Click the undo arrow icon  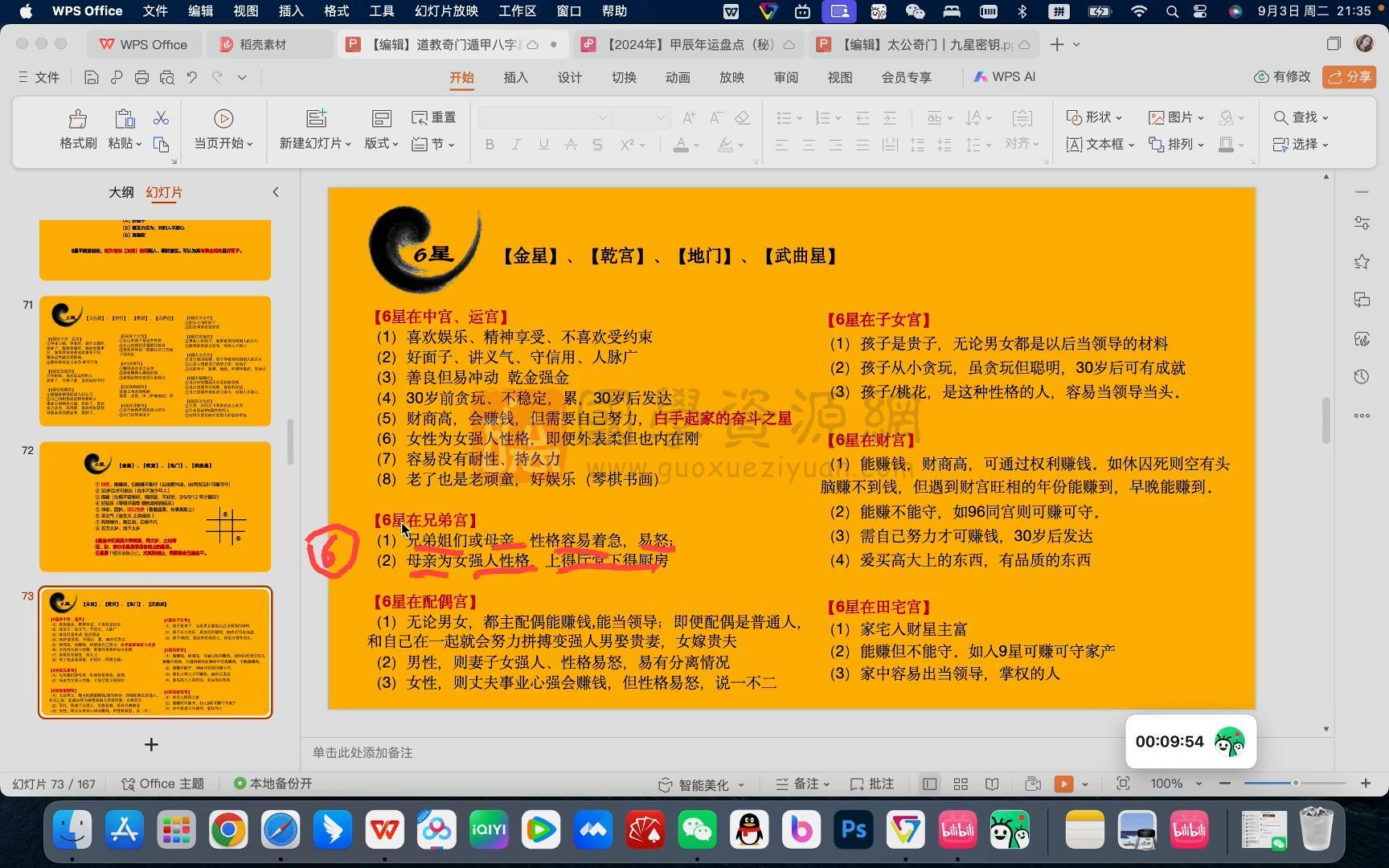point(191,77)
